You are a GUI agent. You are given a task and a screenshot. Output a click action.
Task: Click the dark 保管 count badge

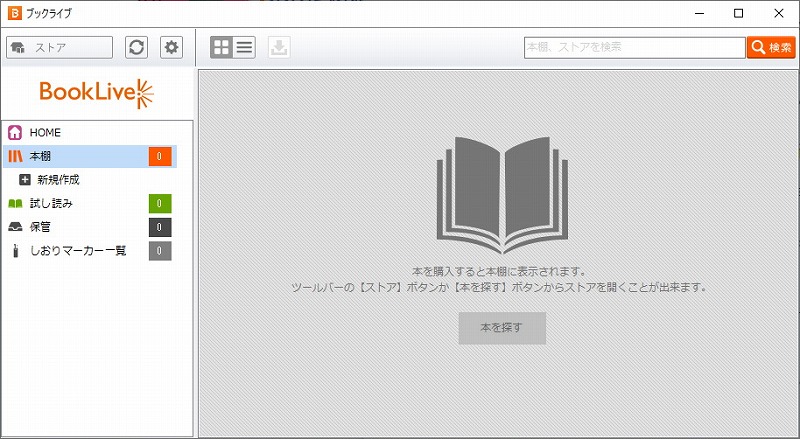[x=160, y=227]
